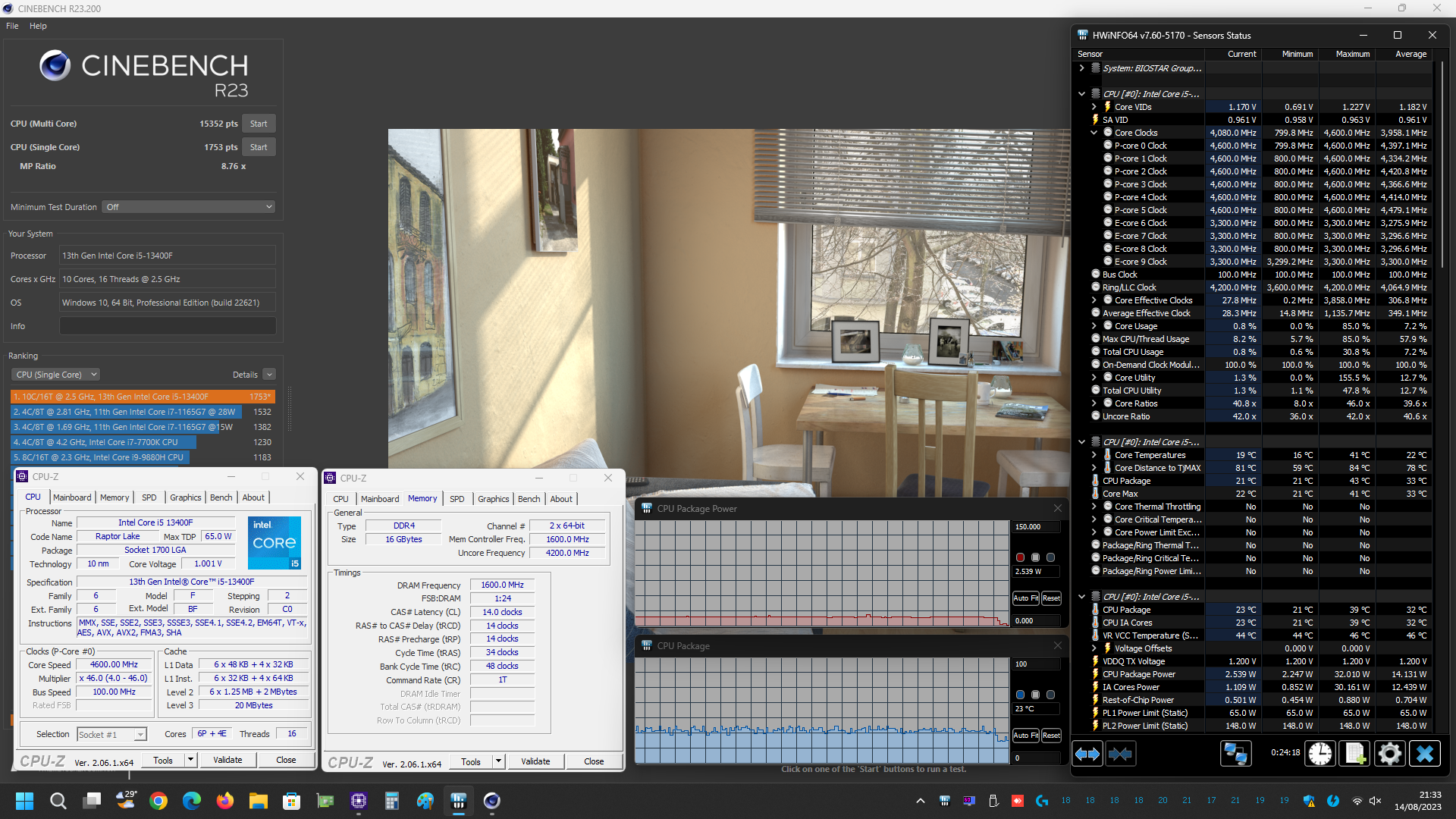Screen dimensions: 1456x819
Task: Click middle gray toggle in CPU Package temperature graph
Action: [1035, 695]
